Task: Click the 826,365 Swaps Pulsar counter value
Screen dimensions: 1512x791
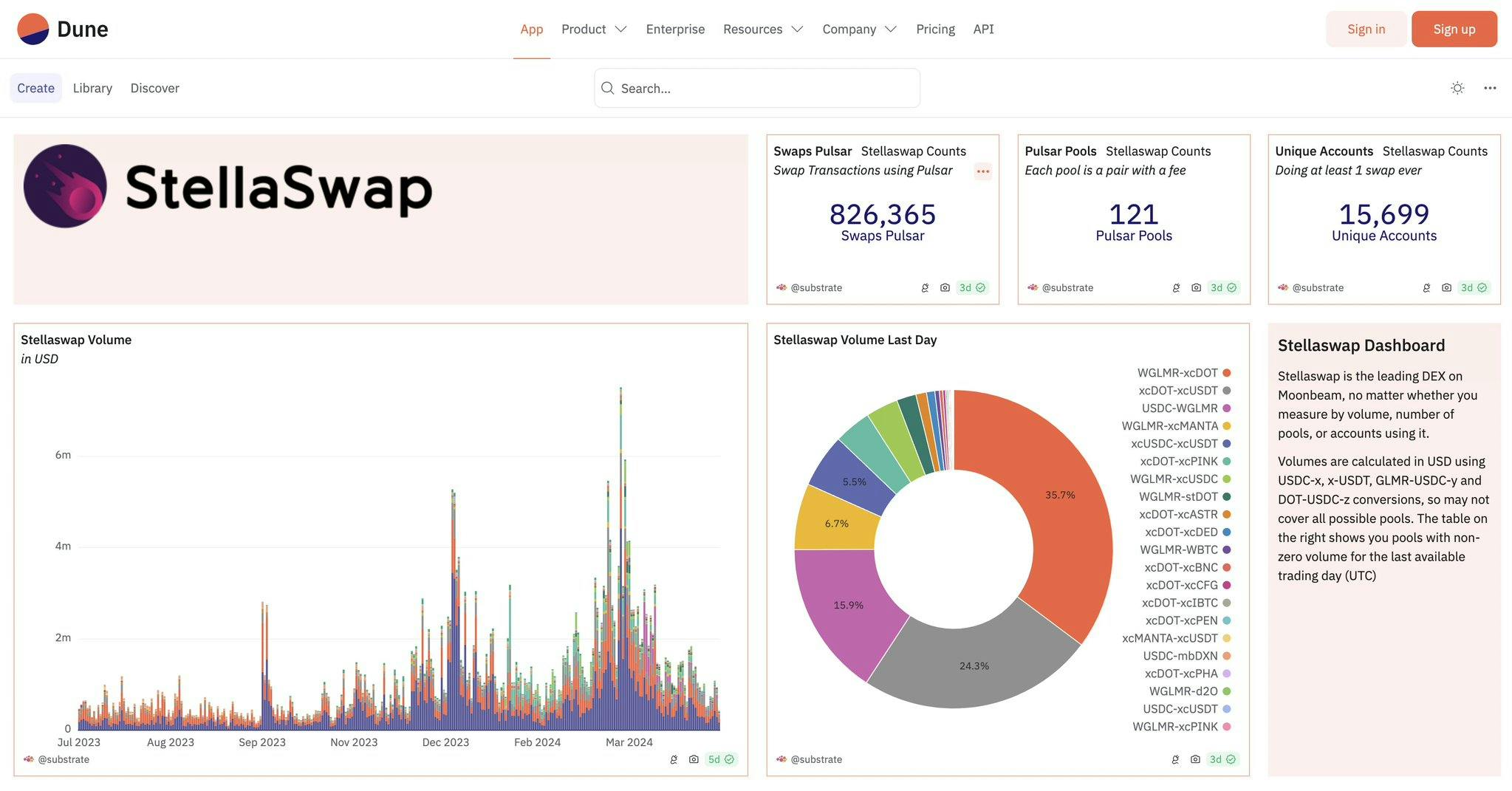Action: [x=883, y=214]
